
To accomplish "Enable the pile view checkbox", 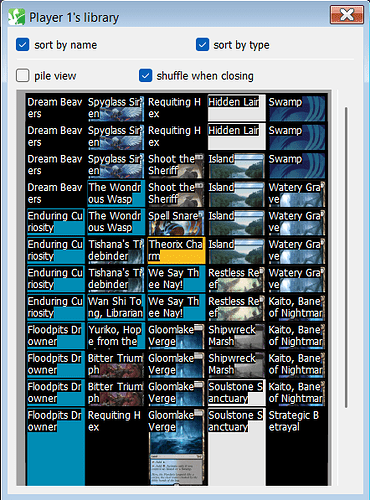I will coord(23,76).
